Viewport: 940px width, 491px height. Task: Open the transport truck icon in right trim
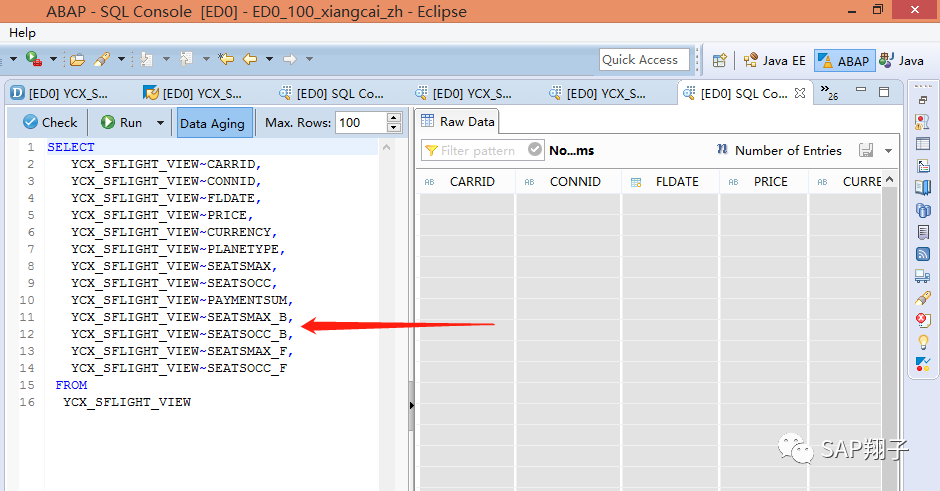click(923, 276)
